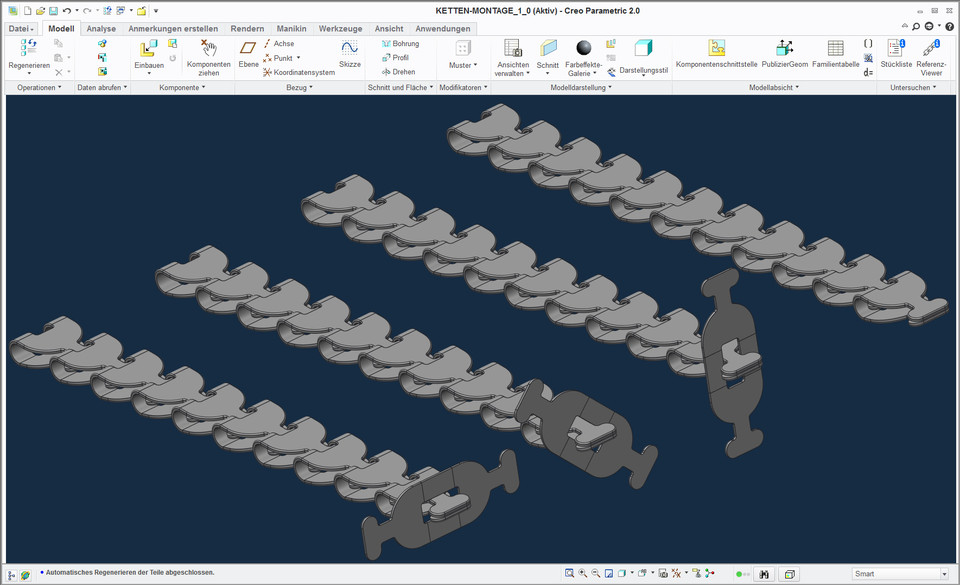Select the Farbeffekte-Galerie sphere swatch
This screenshot has width=960, height=585.
(583, 48)
